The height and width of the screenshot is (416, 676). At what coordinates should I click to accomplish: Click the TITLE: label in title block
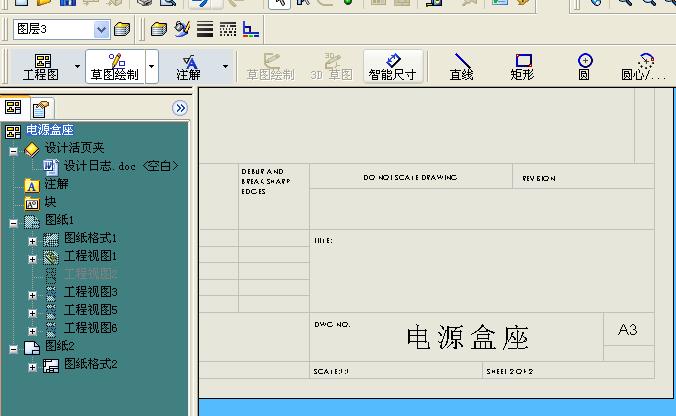point(323,241)
